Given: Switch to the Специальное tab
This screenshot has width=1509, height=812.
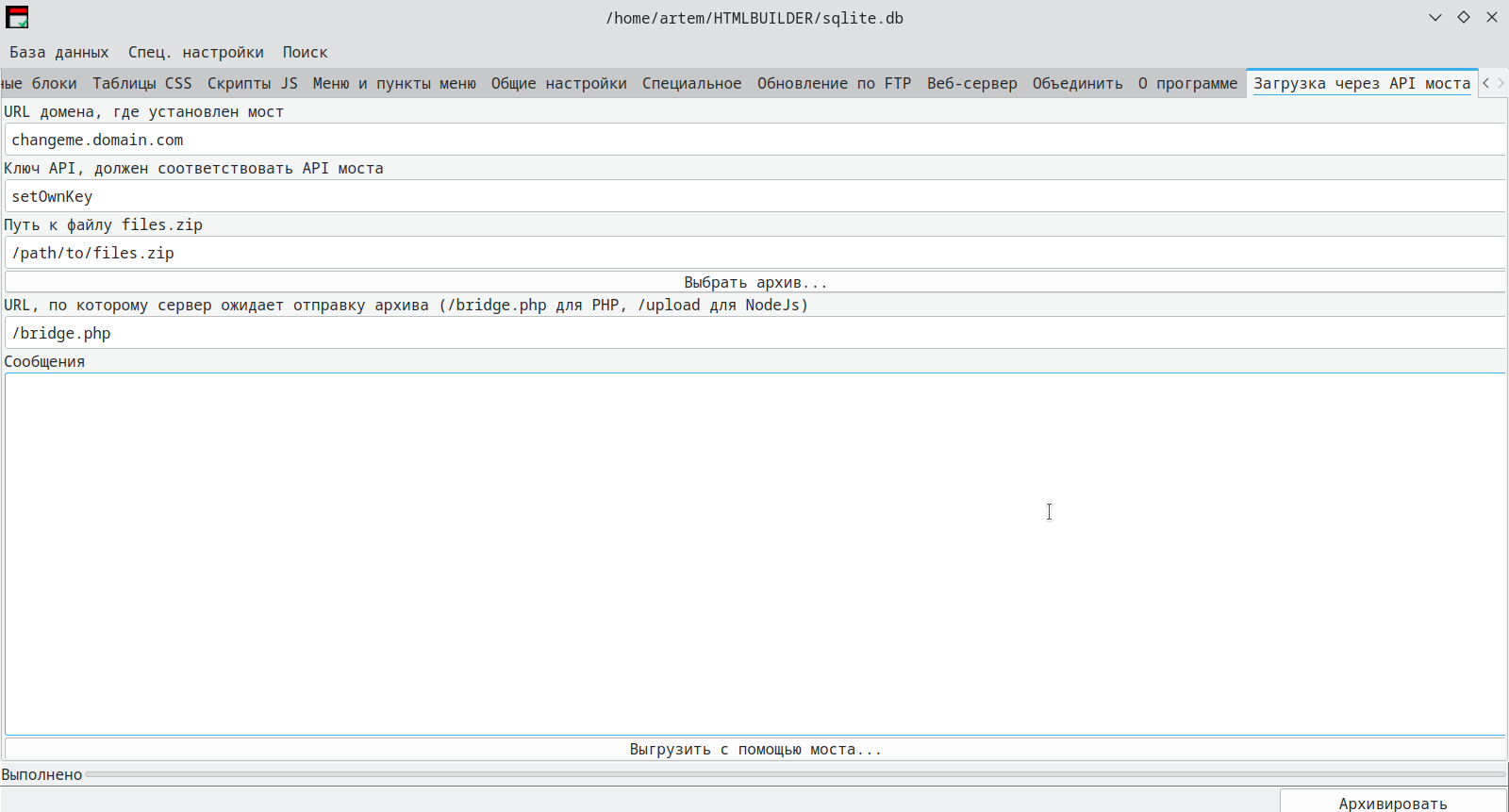Looking at the screenshot, I should (692, 83).
